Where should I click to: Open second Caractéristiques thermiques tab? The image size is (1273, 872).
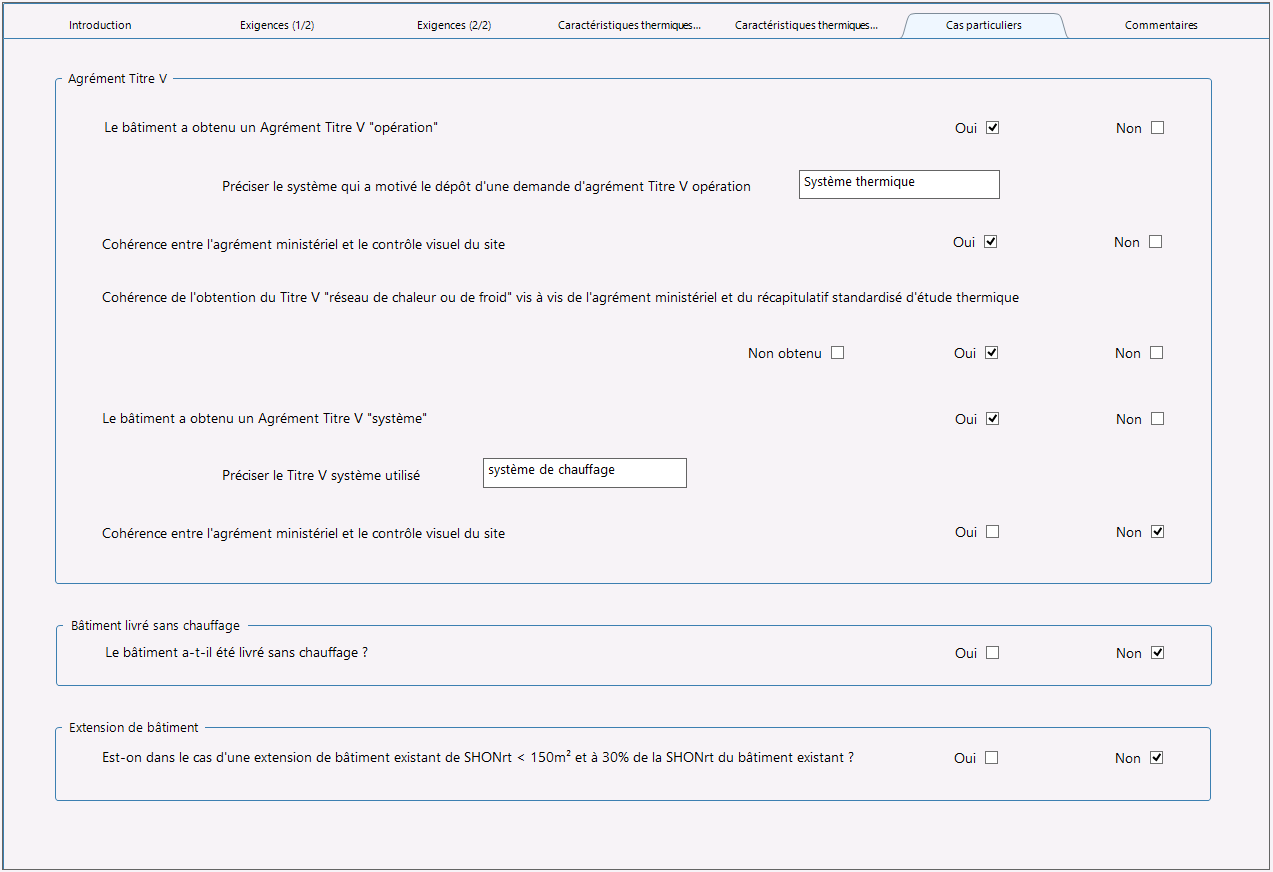coord(807,25)
